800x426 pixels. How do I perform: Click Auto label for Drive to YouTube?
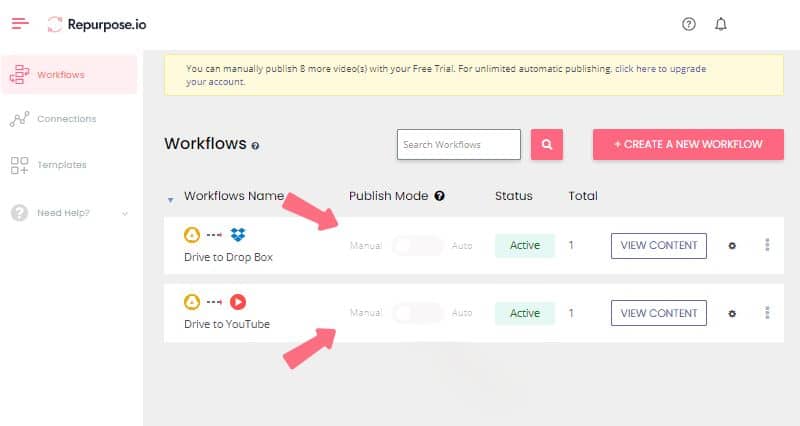click(x=462, y=313)
